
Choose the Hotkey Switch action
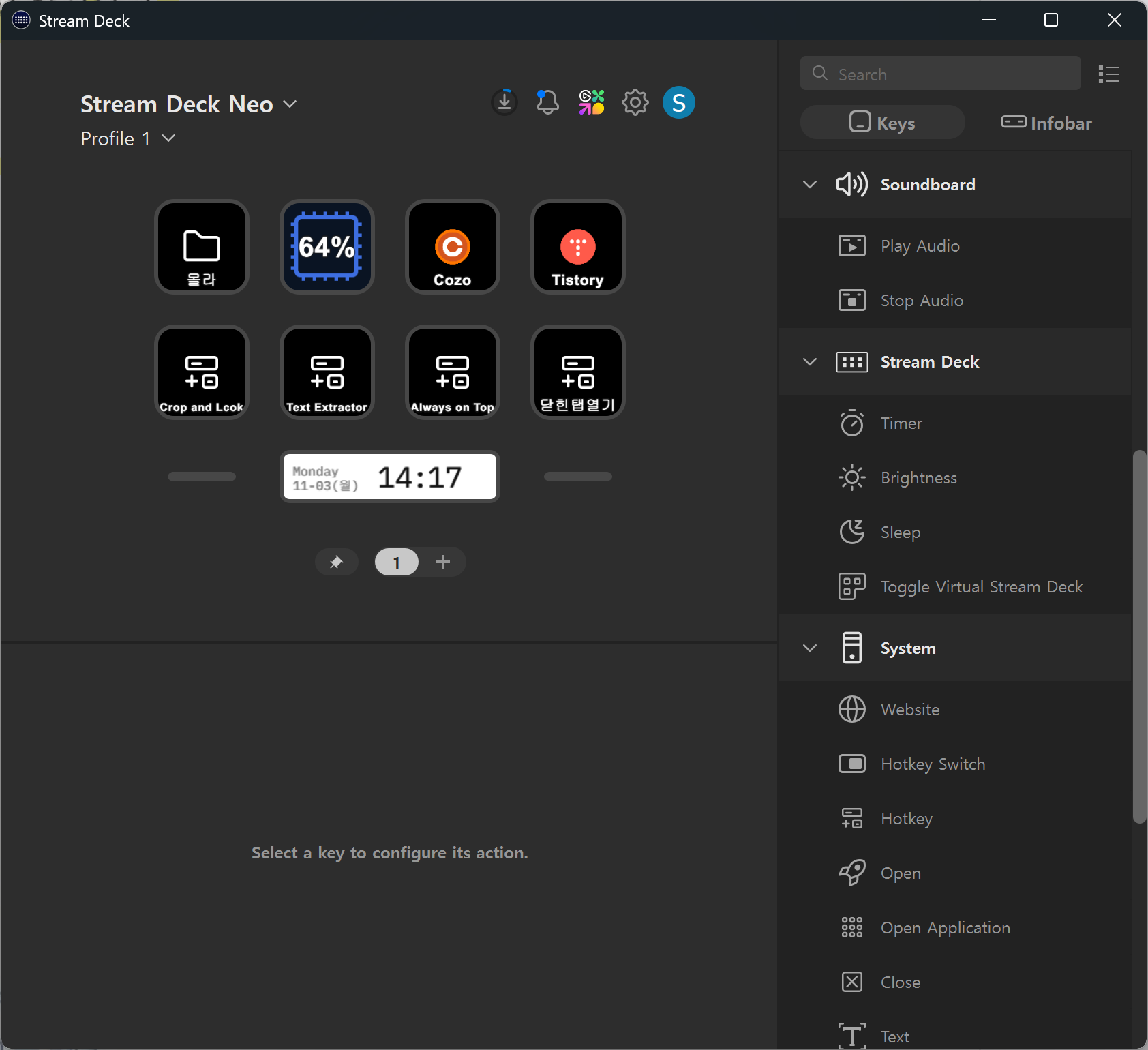tap(954, 764)
